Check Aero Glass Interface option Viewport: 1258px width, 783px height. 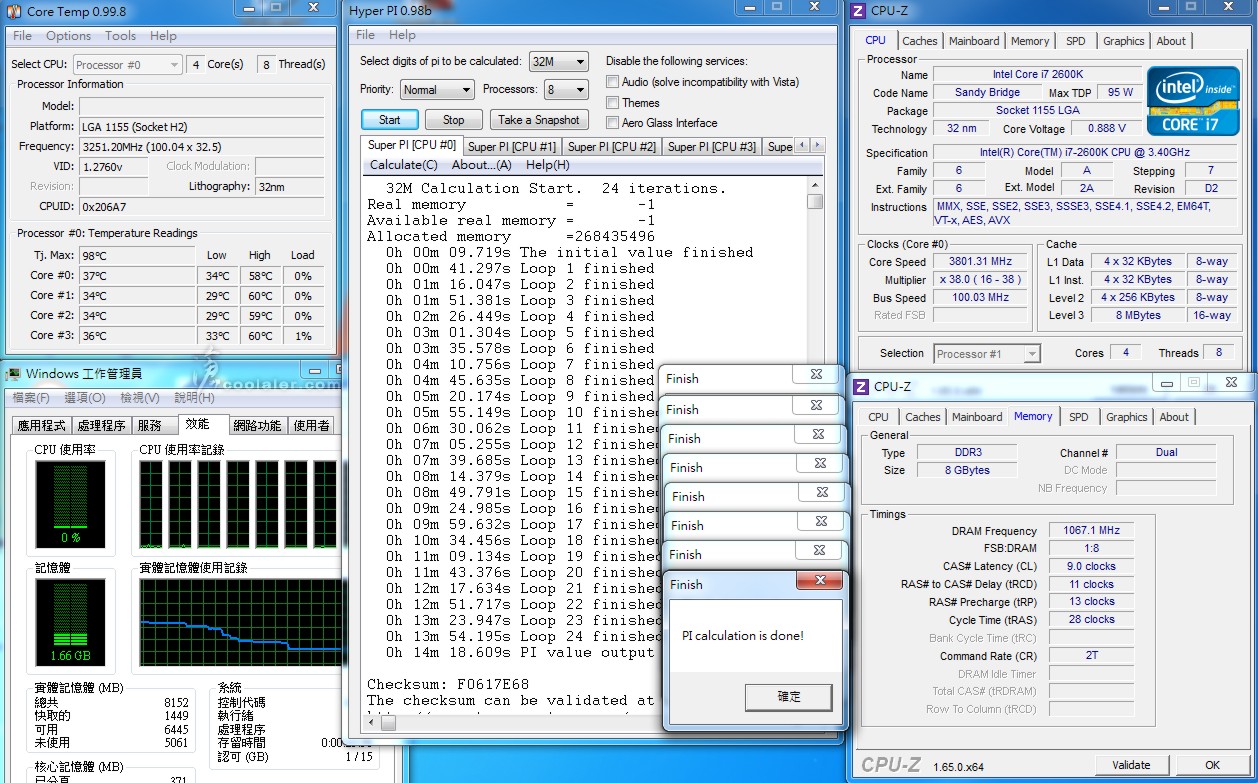click(x=612, y=123)
